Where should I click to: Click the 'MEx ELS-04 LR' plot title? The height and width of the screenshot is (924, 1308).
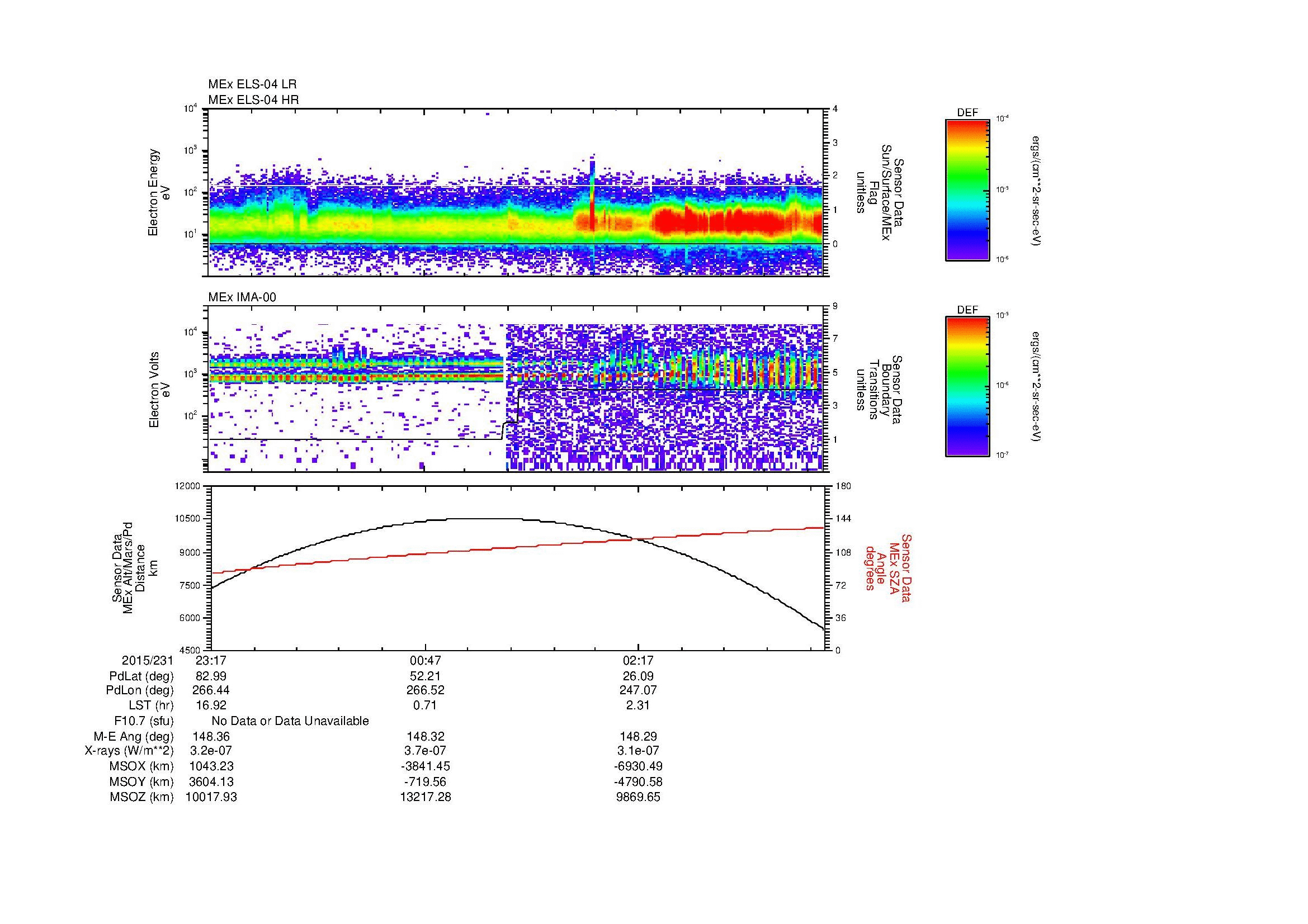pos(252,84)
